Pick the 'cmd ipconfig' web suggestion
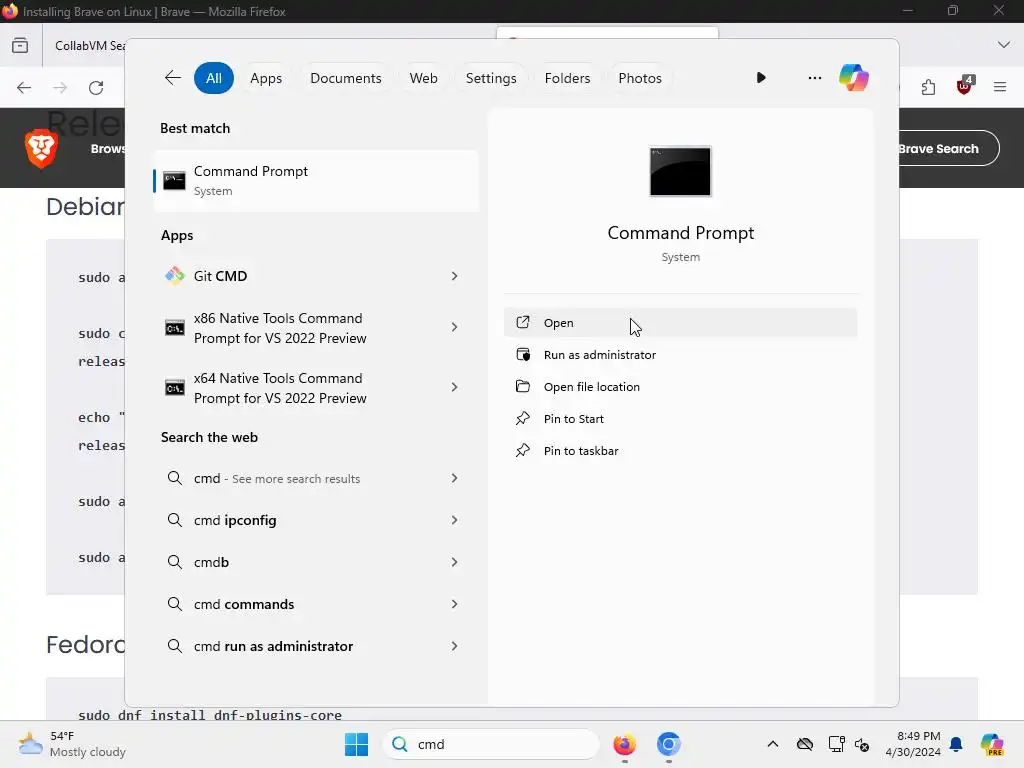Viewport: 1024px width, 768px height. 300,520
